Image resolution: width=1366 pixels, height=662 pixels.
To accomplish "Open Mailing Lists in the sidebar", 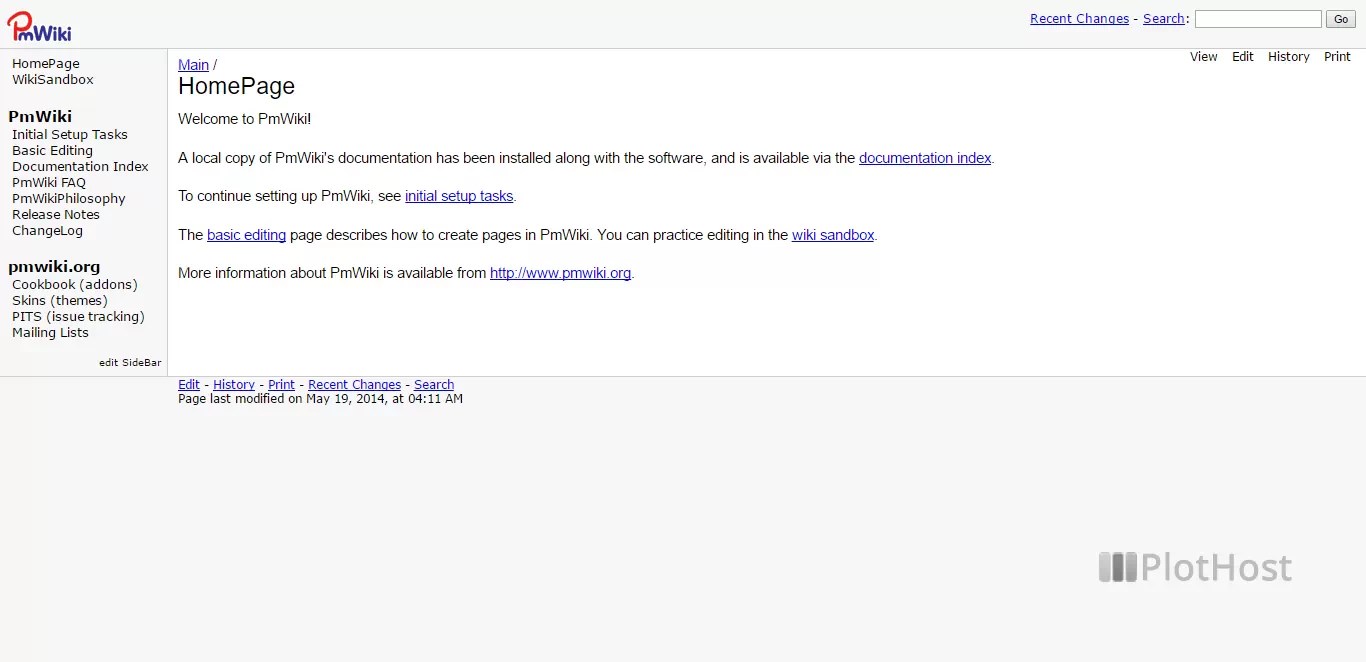I will 50,333.
